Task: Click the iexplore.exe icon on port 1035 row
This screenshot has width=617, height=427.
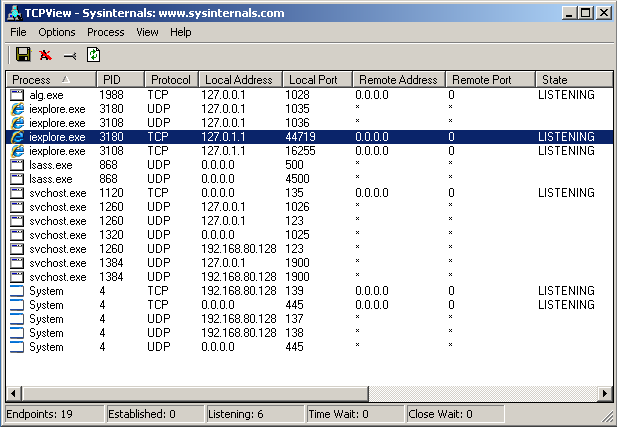Action: click(17, 109)
